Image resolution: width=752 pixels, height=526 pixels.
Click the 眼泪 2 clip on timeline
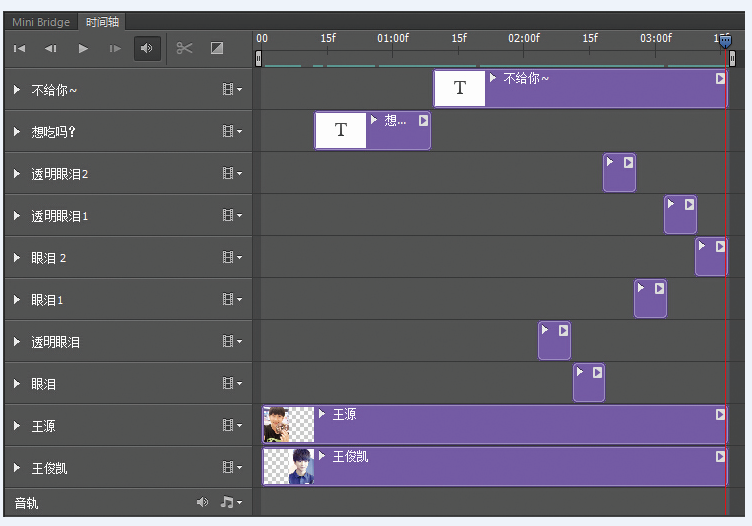711,257
